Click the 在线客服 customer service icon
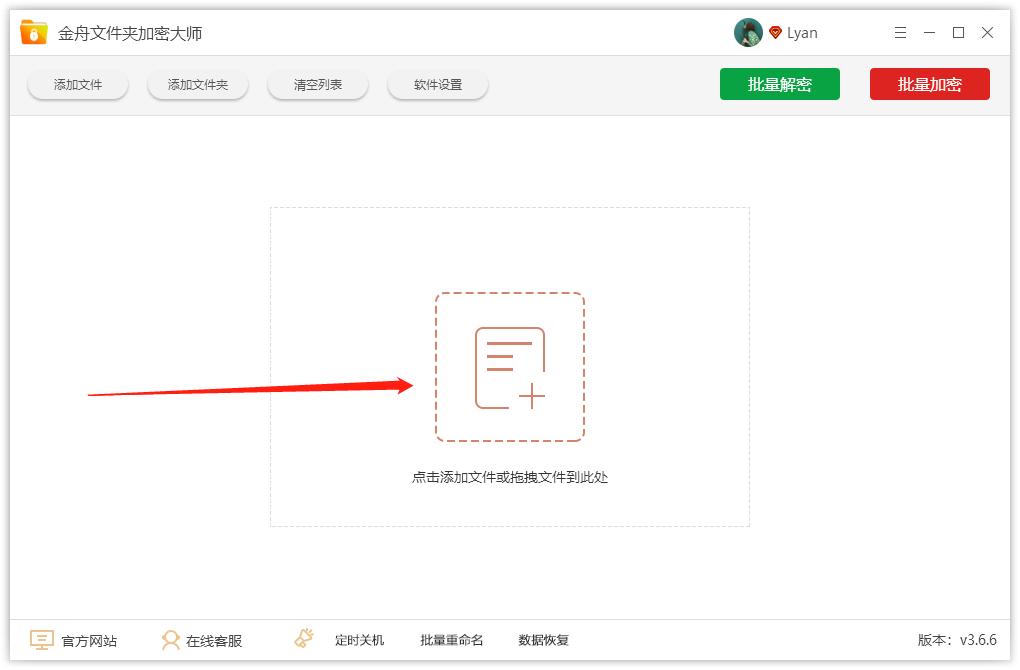Viewport: 1020px width, 670px height. pyautogui.click(x=172, y=639)
